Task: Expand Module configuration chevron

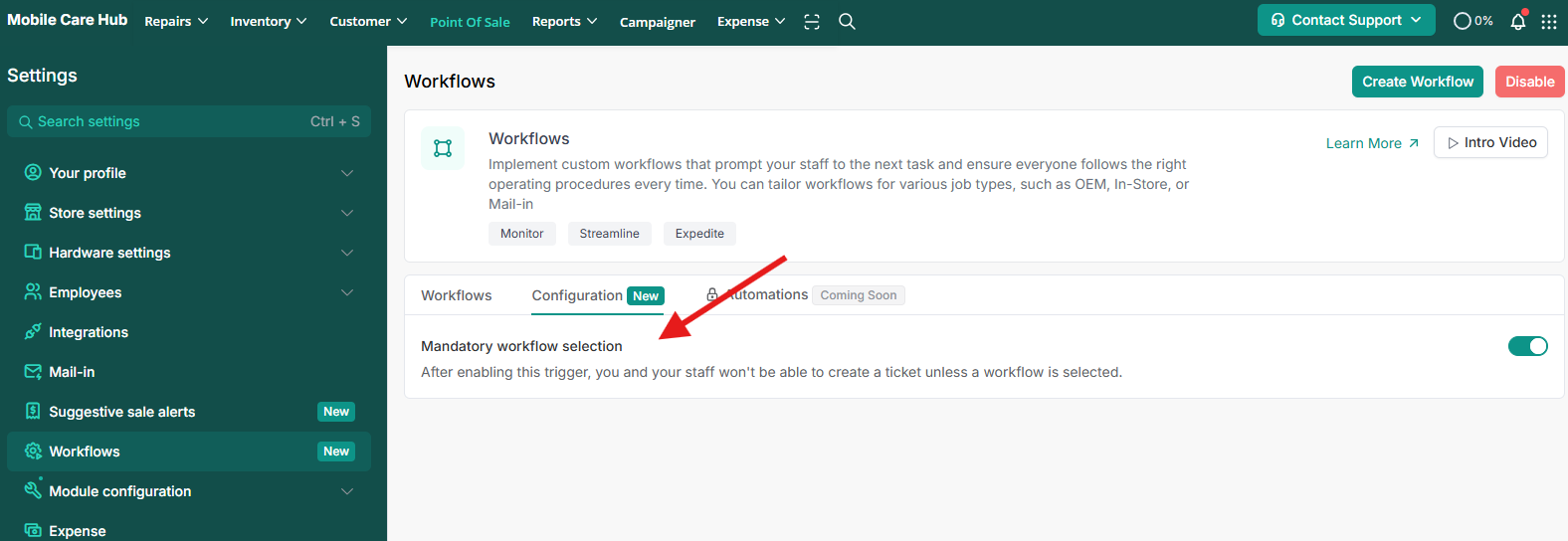Action: [347, 491]
